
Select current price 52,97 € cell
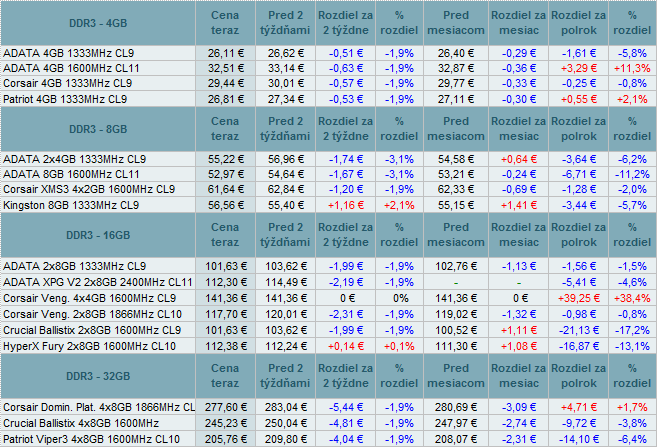[225, 174]
